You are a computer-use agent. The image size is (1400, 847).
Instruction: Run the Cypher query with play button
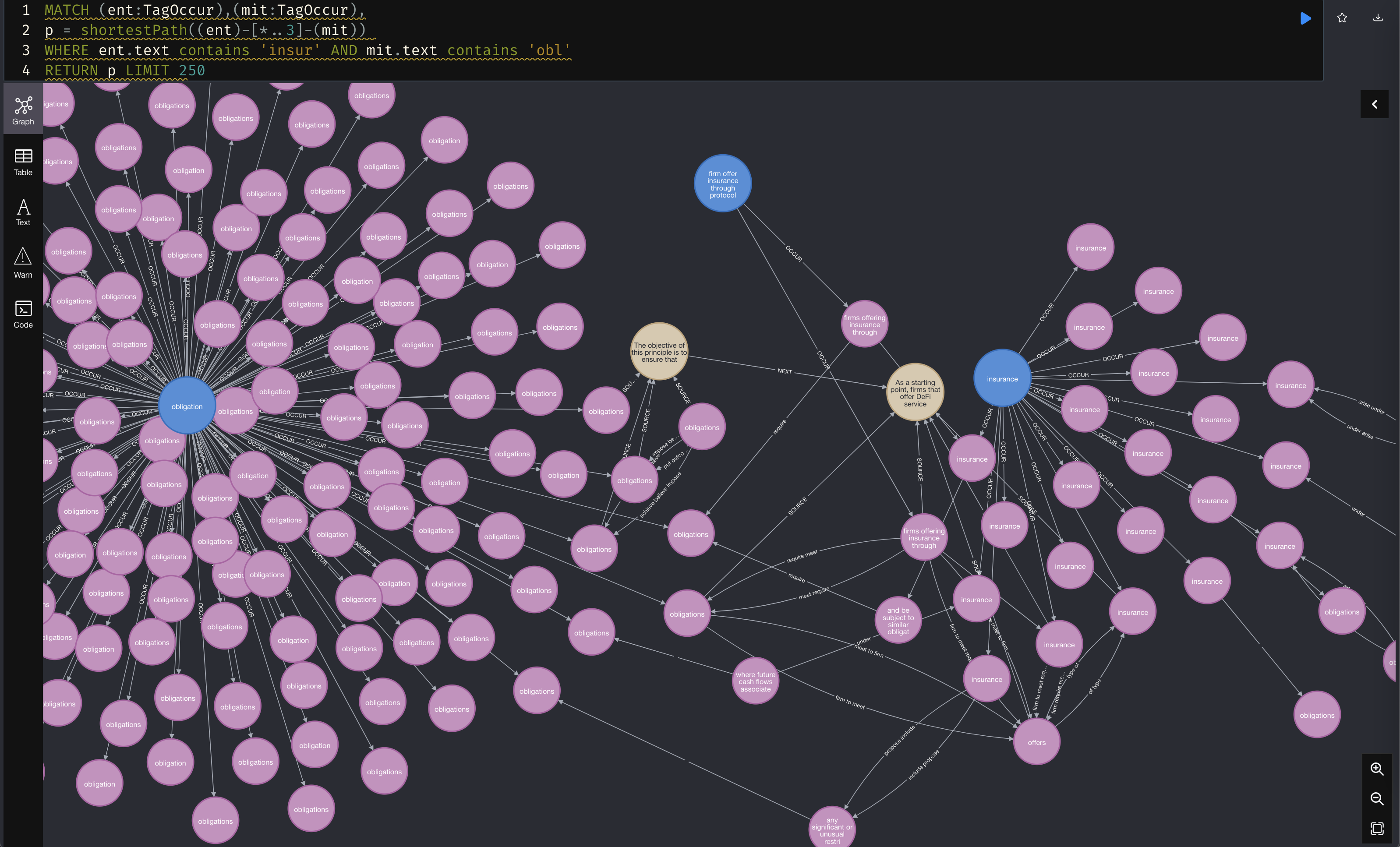tap(1305, 18)
